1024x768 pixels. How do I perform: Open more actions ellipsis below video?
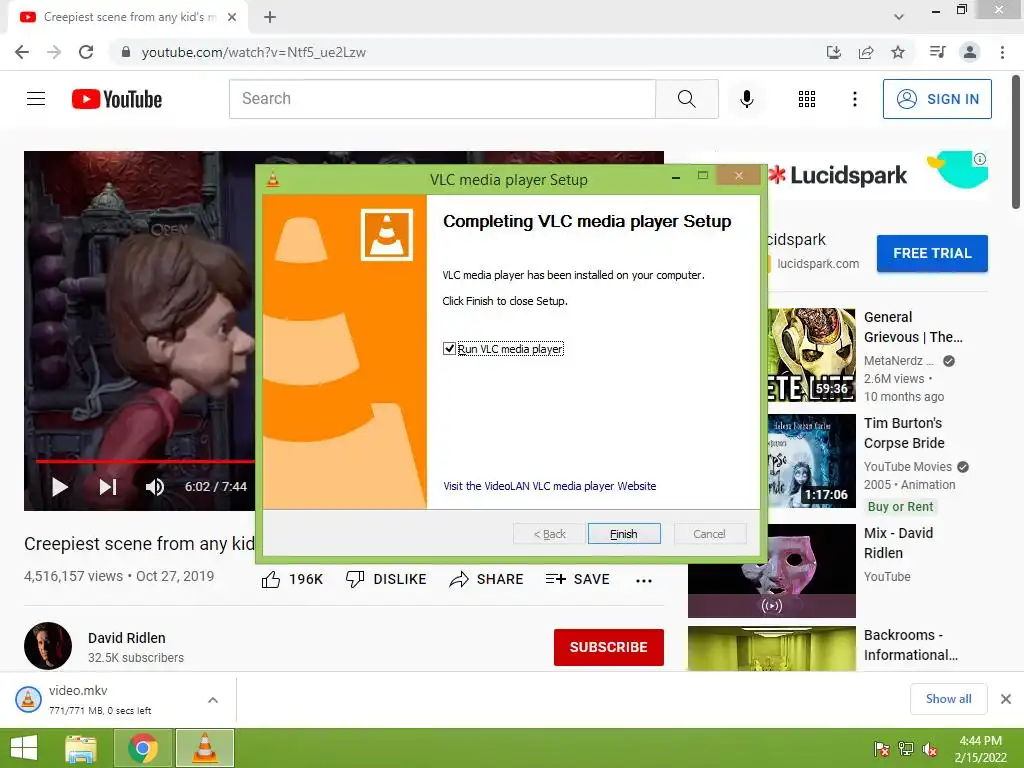pos(644,581)
